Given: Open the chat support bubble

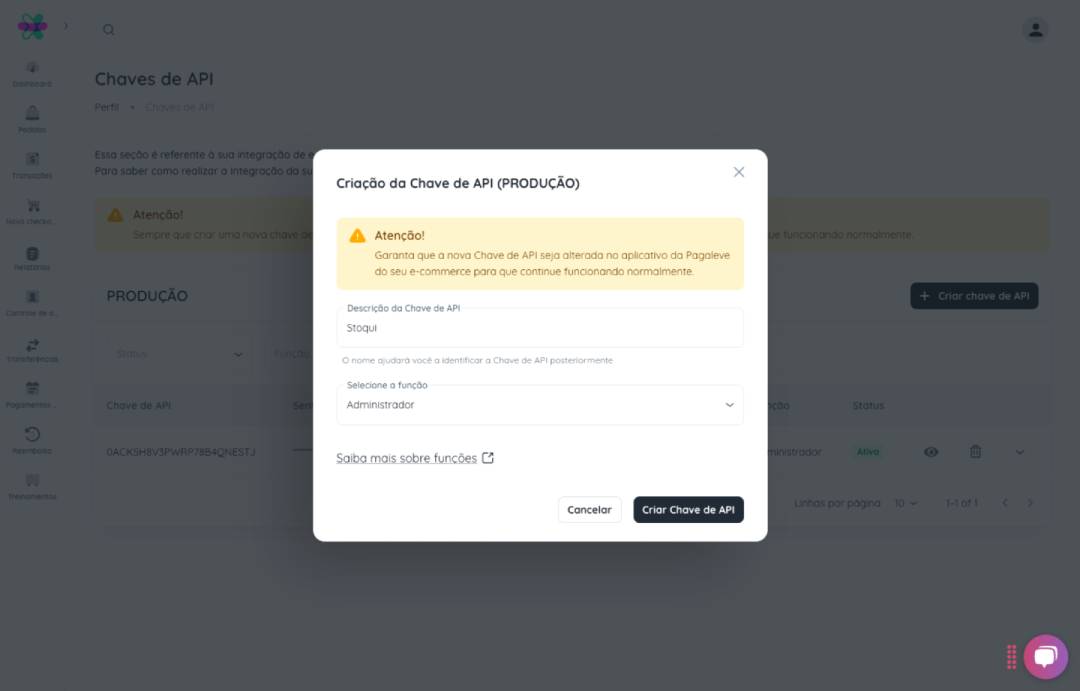Looking at the screenshot, I should click(x=1045, y=657).
